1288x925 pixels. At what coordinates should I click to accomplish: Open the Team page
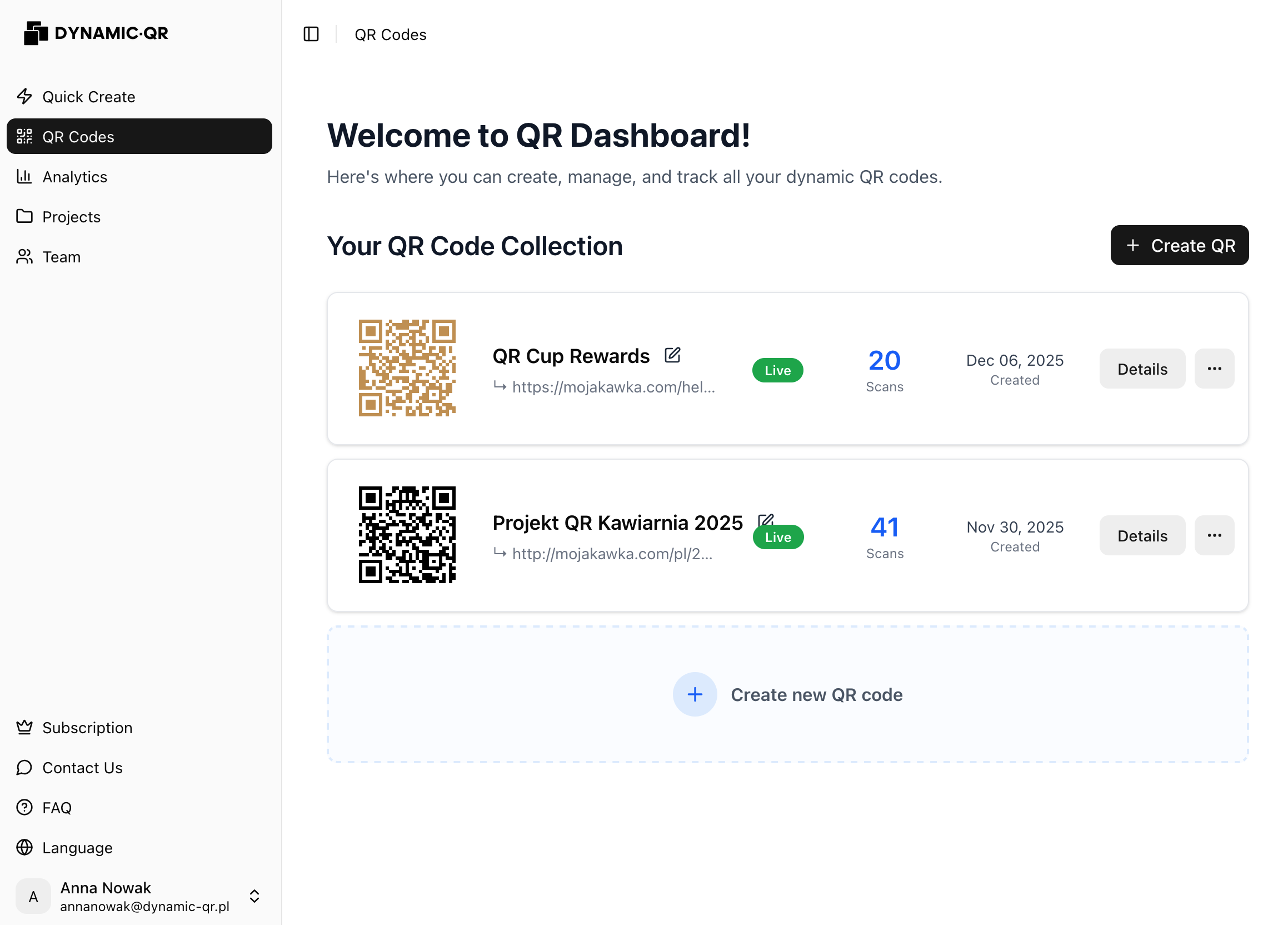61,257
